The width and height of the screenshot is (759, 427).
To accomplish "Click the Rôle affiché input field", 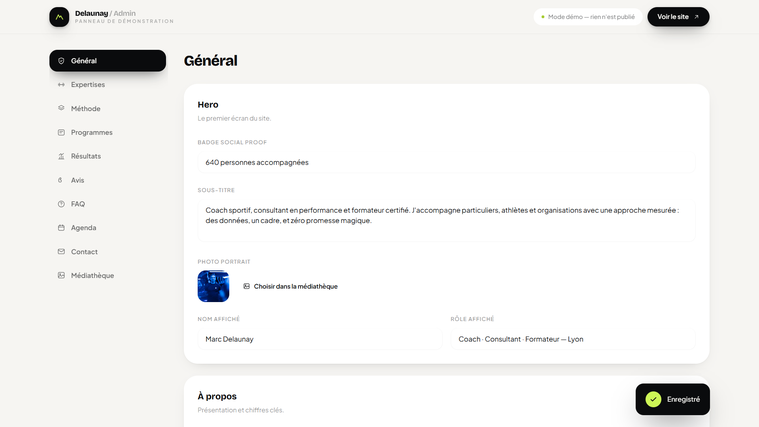I will pyautogui.click(x=573, y=339).
